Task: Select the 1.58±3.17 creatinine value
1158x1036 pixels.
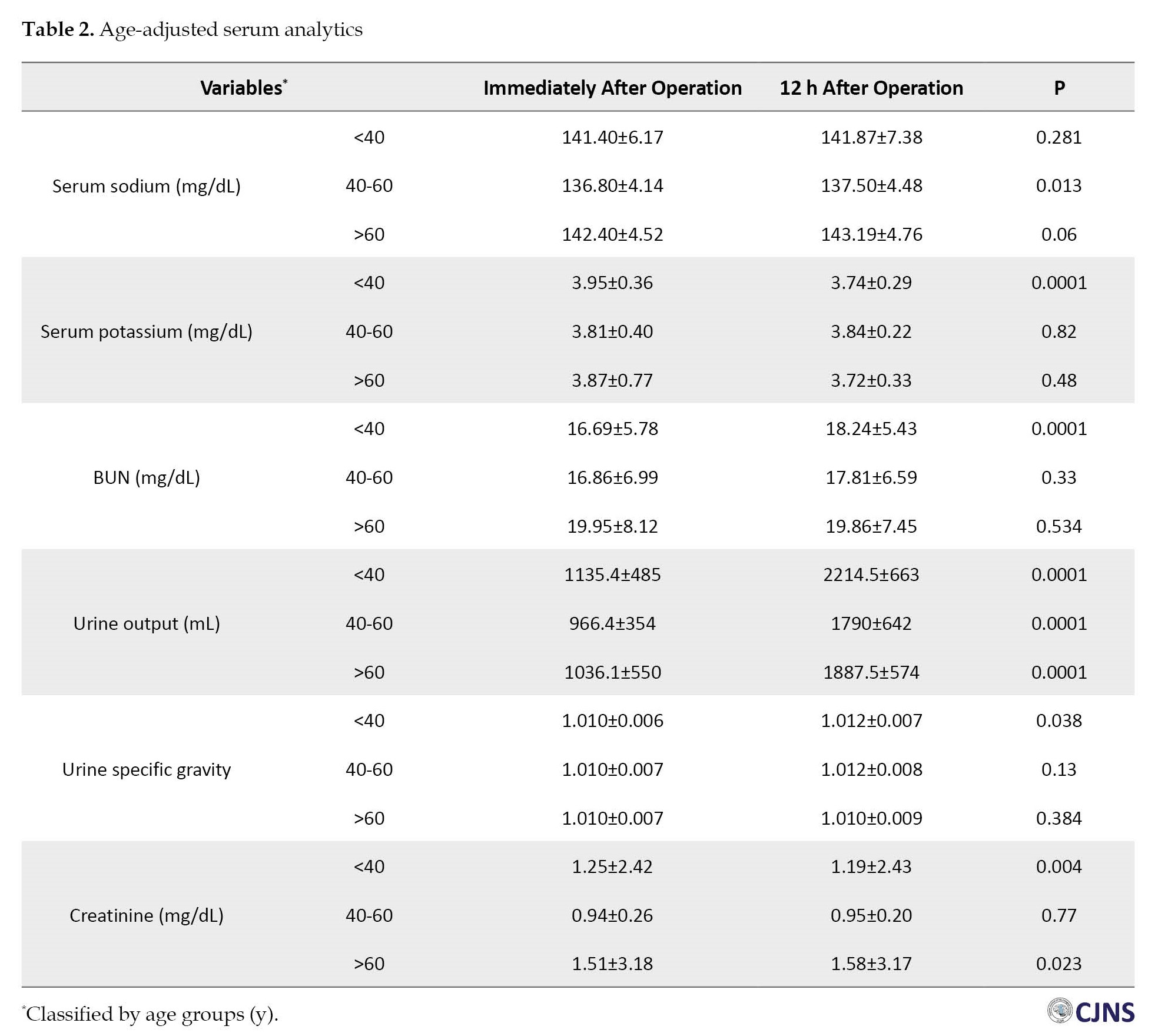Action: pos(871,964)
